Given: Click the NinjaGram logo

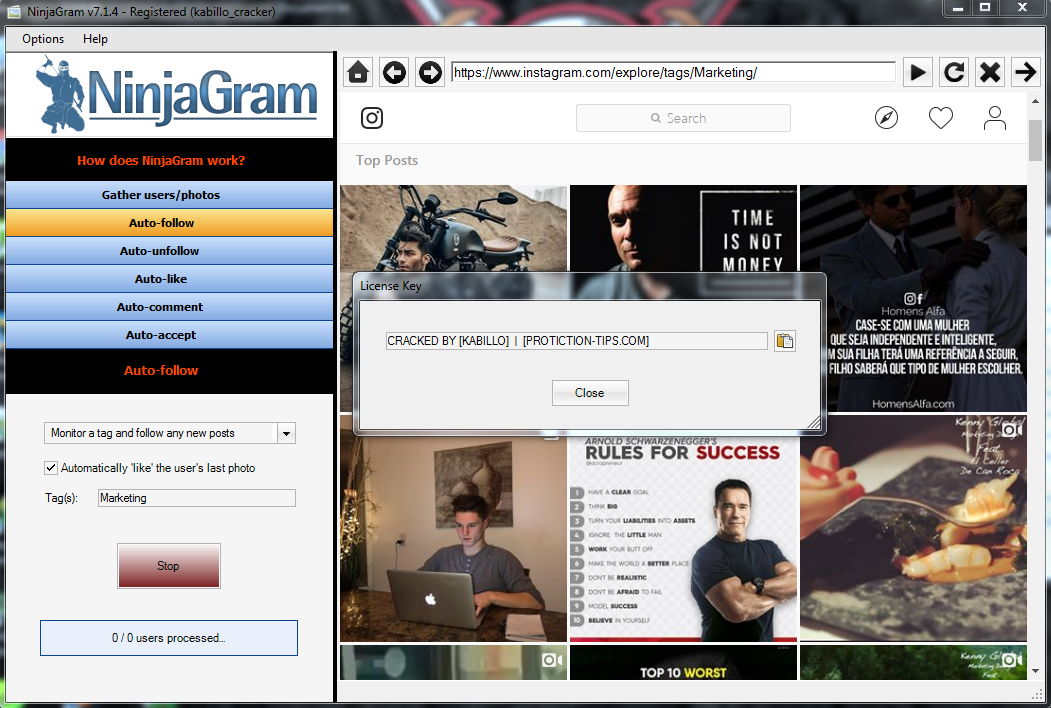Looking at the screenshot, I should 178,96.
